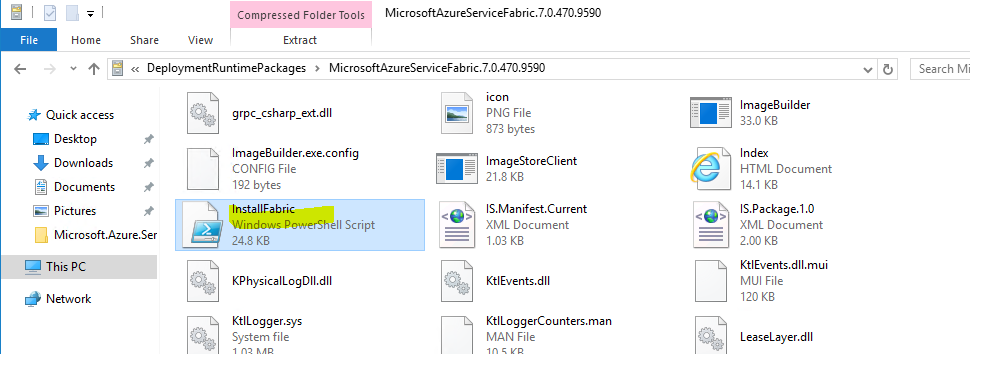999x372 pixels.
Task: Navigate back with the back arrow
Action: coord(20,69)
